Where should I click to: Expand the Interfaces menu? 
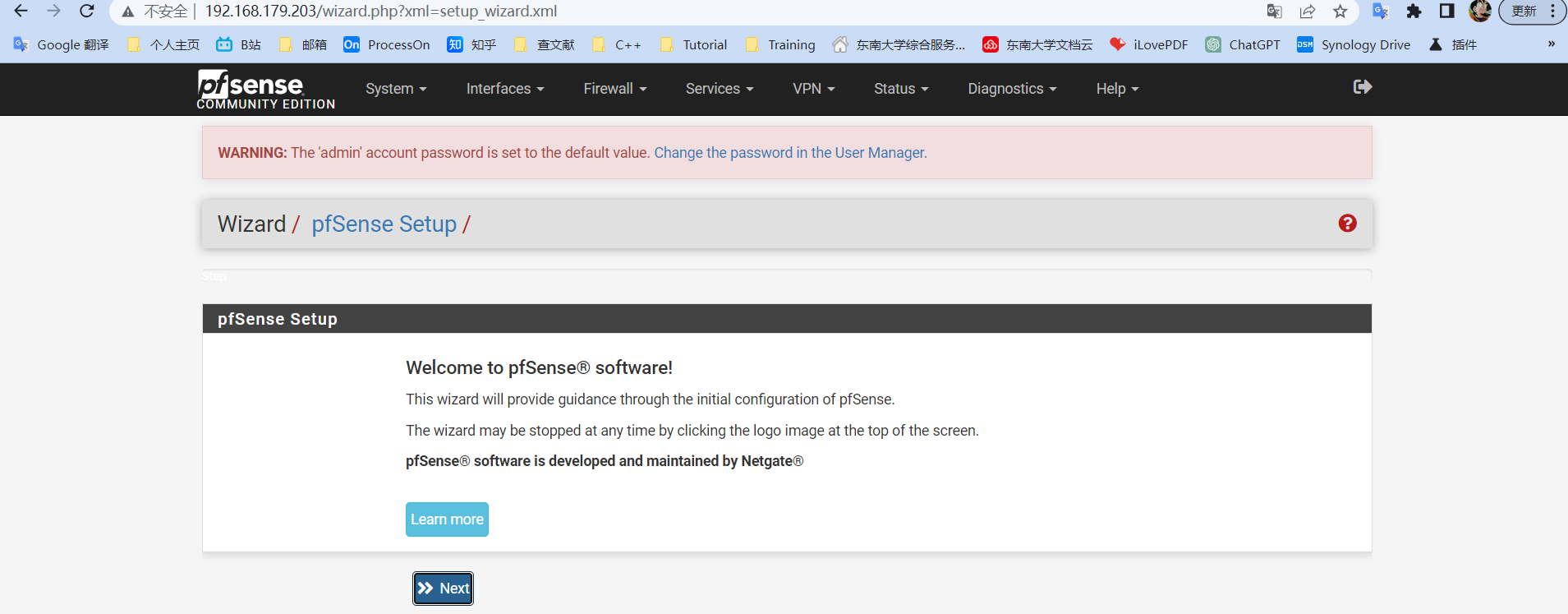click(505, 89)
